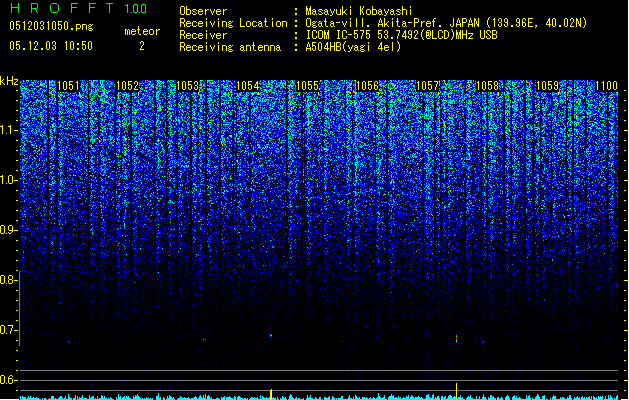Click the HROFFT 1.0.0 title text

point(78,8)
